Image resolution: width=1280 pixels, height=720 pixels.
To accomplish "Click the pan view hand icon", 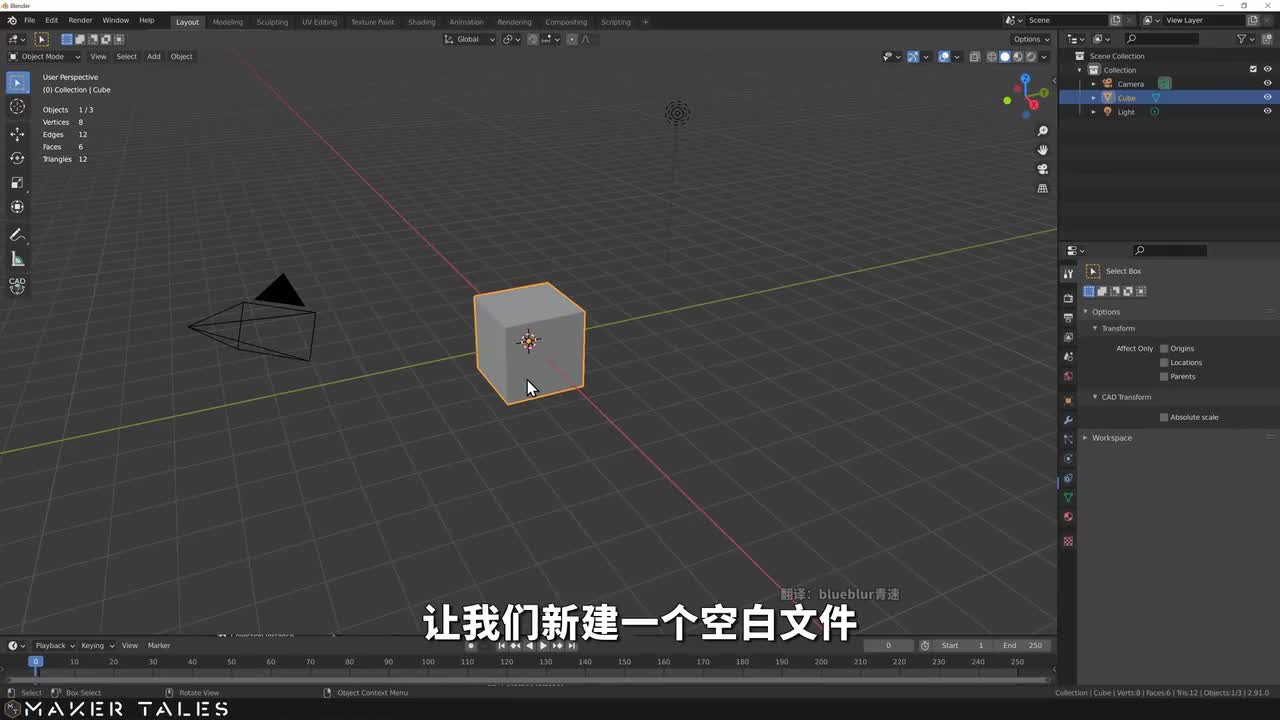I will [x=1042, y=150].
